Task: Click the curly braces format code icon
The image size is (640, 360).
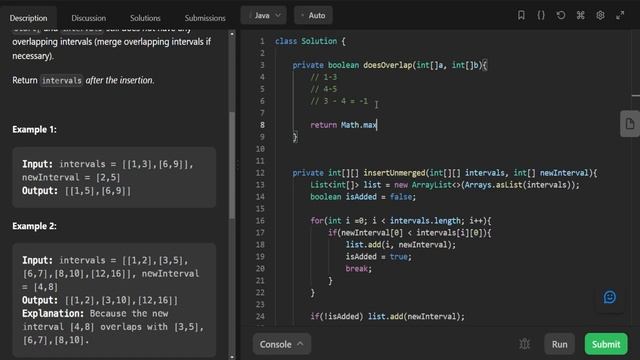Action: [541, 16]
